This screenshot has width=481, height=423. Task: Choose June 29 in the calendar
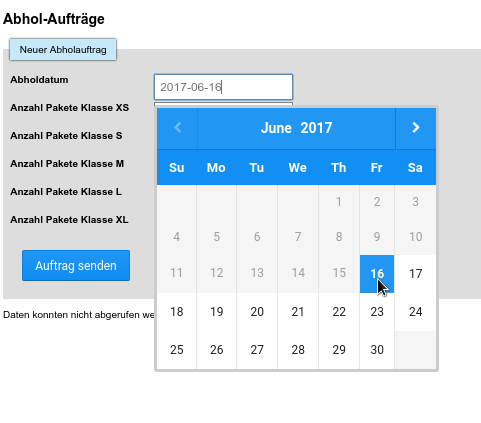[x=339, y=350]
